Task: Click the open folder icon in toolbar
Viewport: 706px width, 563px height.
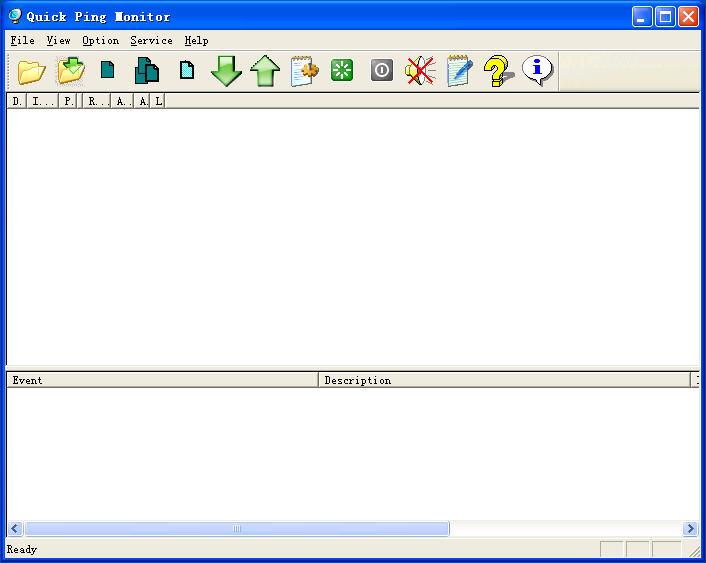Action: pos(32,71)
